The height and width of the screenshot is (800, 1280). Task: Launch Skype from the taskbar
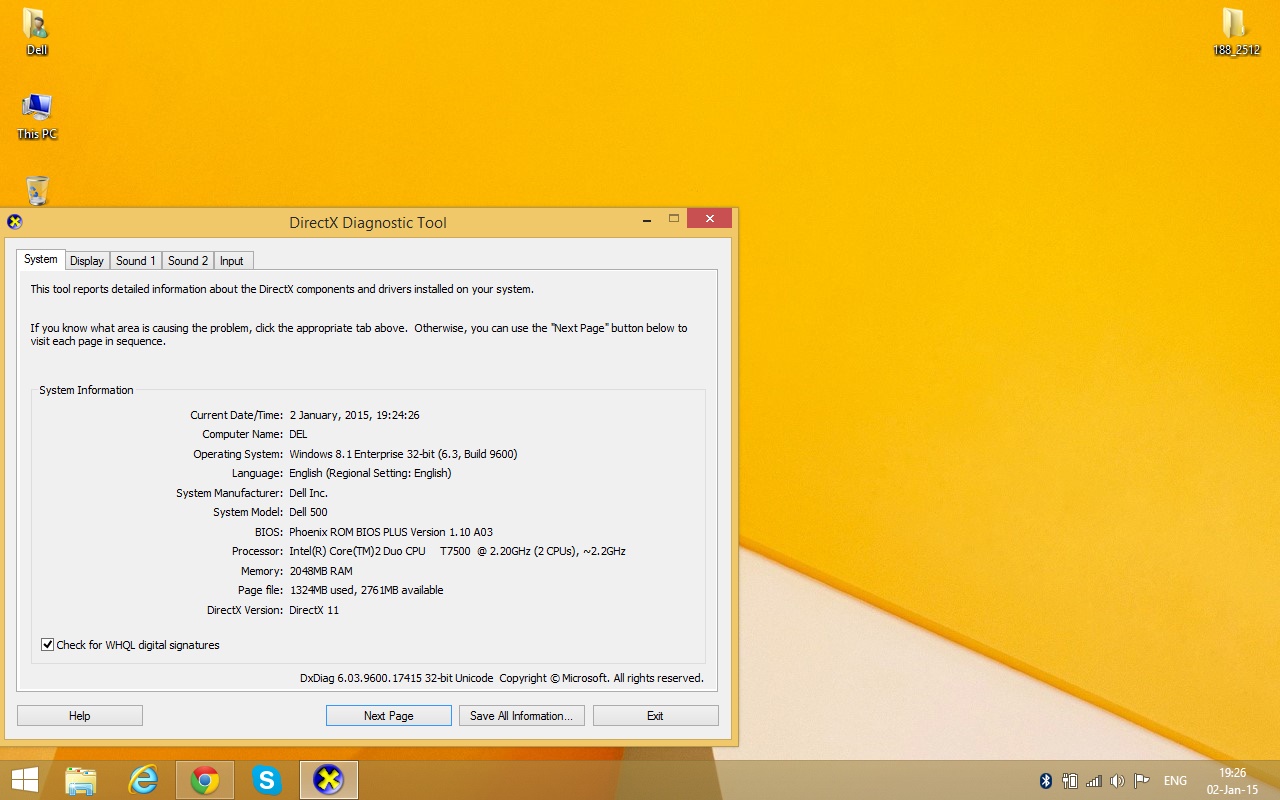267,780
